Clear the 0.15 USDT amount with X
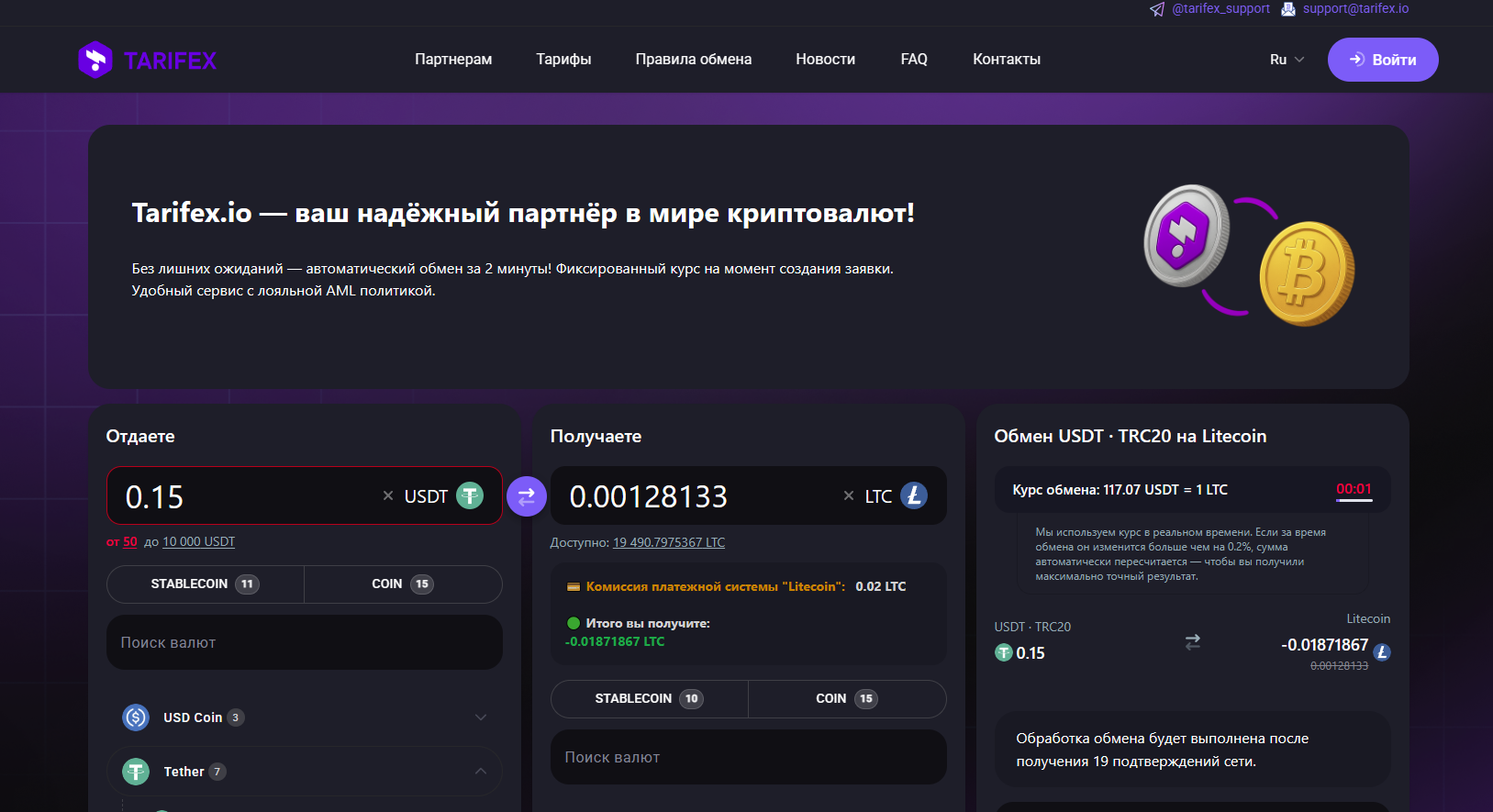The width and height of the screenshot is (1493, 812). pos(388,496)
